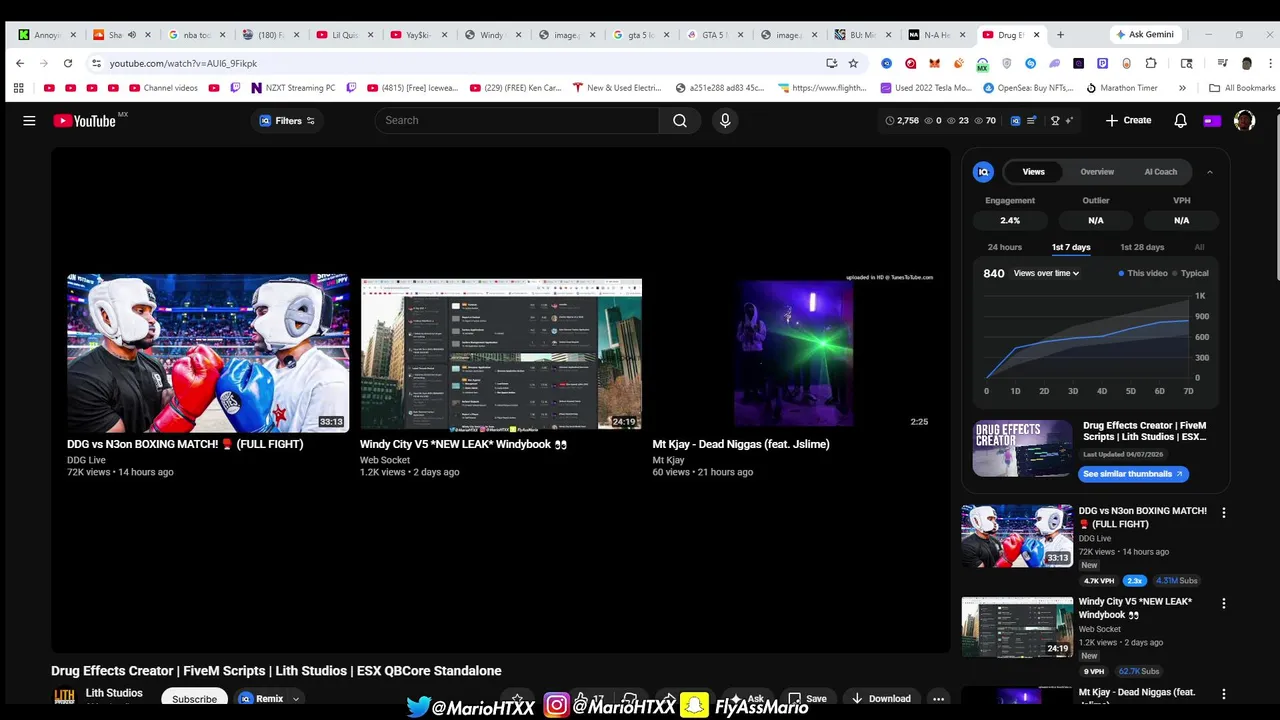Click the vidIQ Remix button
Screen dimensions: 1280x720
[x=262, y=699]
